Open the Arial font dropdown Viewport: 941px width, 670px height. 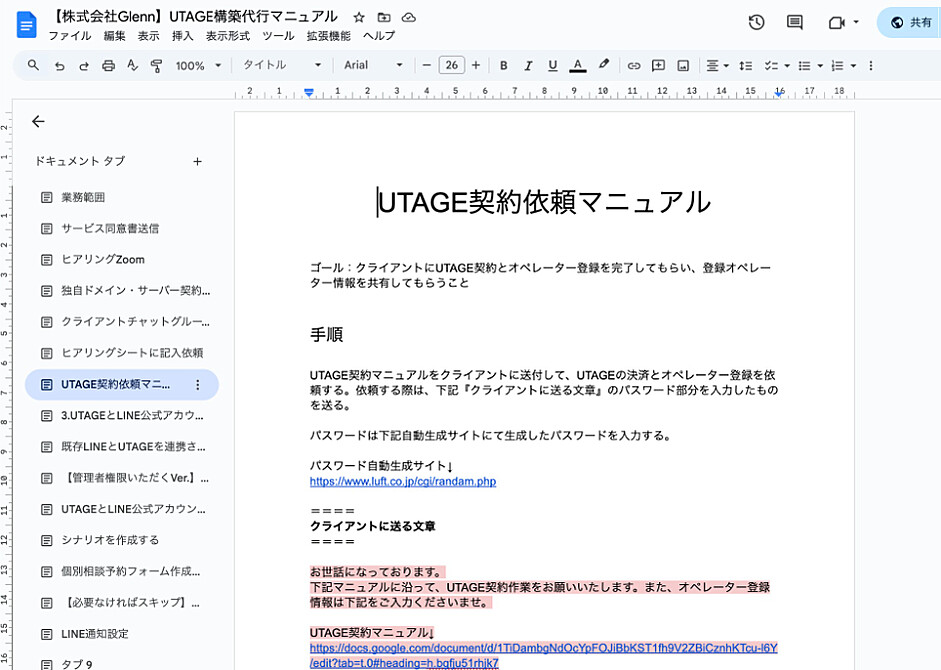372,65
